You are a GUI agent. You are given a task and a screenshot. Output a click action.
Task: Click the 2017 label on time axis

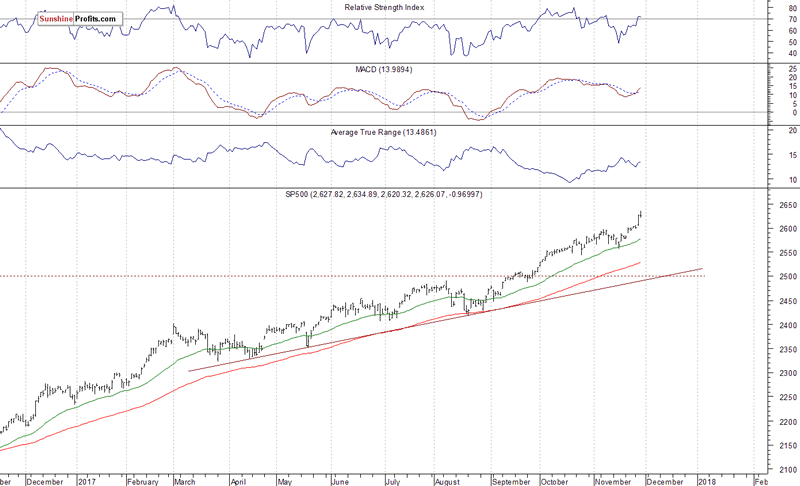87,482
